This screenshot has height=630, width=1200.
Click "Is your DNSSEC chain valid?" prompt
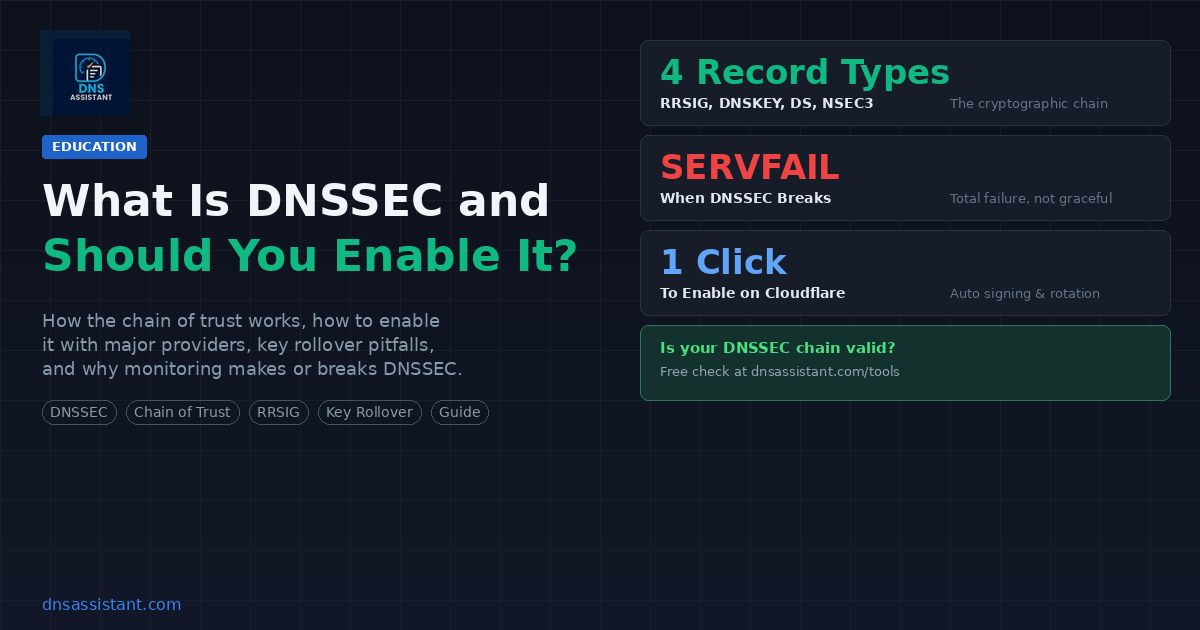pos(778,348)
